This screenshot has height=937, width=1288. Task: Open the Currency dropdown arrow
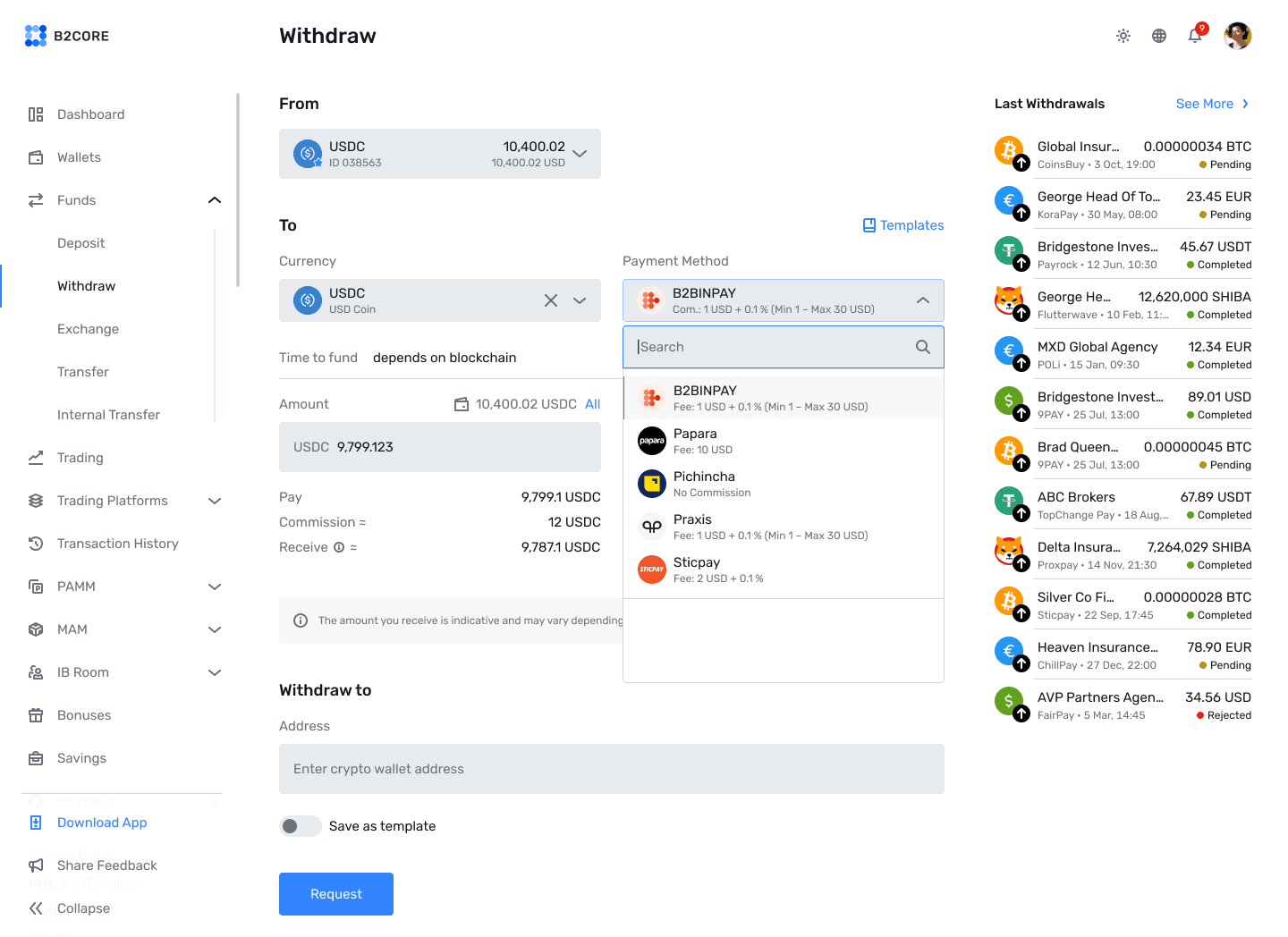coord(580,300)
